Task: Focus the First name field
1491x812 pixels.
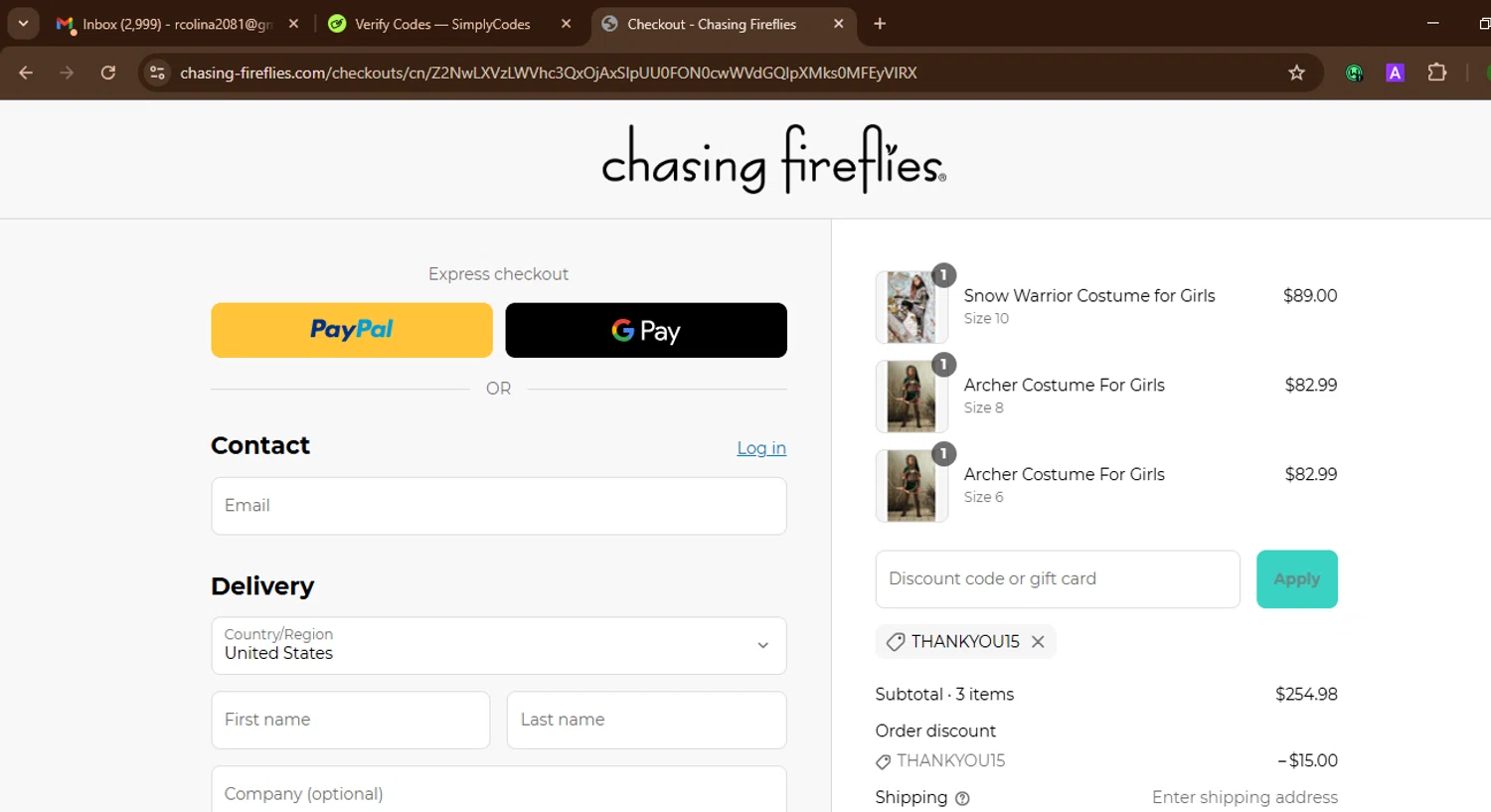Action: tap(351, 720)
